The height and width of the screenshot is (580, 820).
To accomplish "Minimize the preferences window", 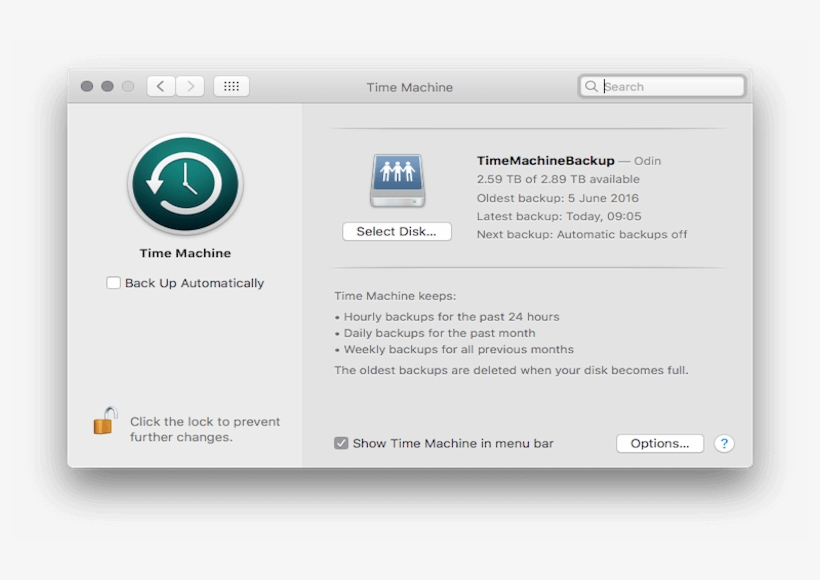I will (x=107, y=85).
